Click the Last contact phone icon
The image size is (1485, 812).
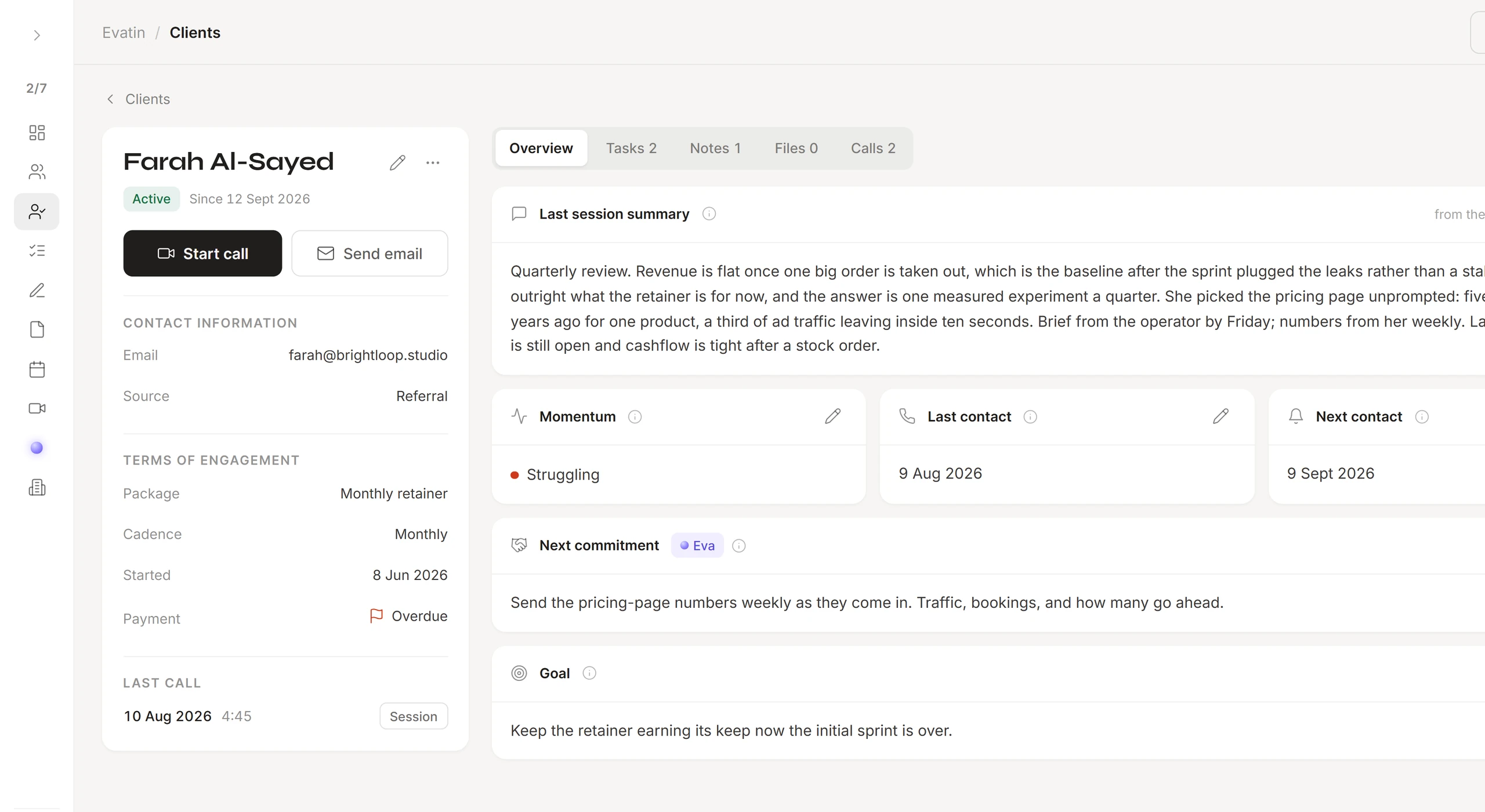[x=907, y=416]
